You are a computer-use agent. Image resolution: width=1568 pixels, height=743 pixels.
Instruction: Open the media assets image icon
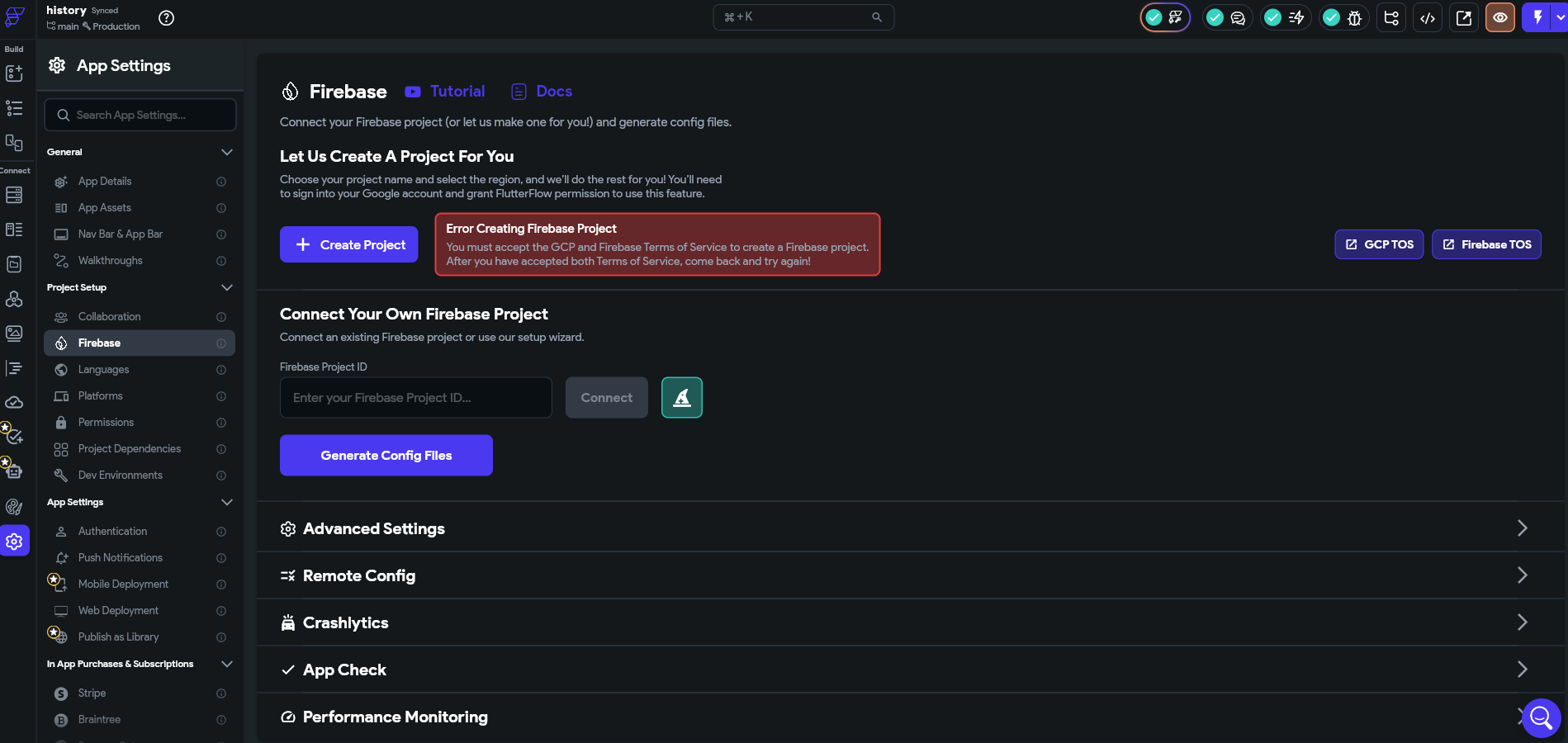[14, 334]
